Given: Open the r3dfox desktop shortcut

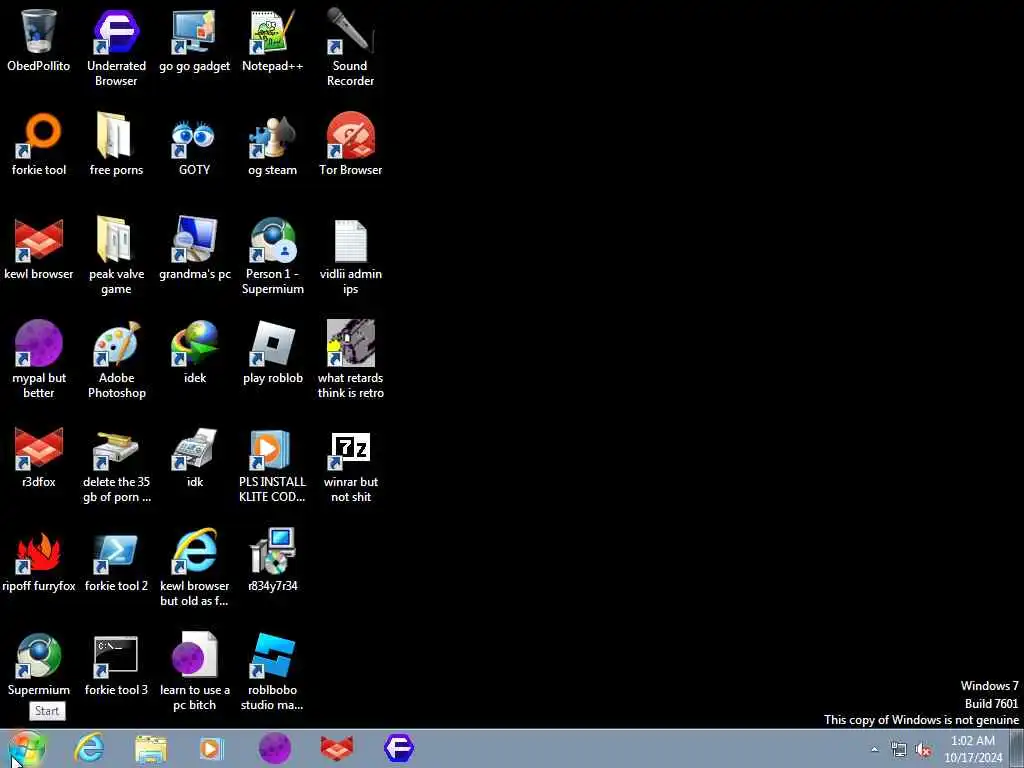Looking at the screenshot, I should (x=39, y=456).
